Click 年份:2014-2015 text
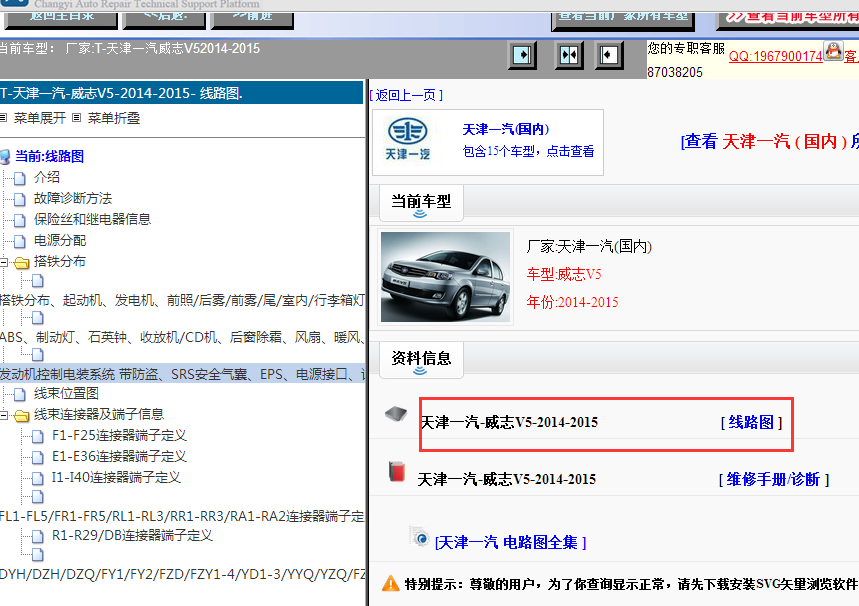This screenshot has width=859, height=606. (572, 302)
